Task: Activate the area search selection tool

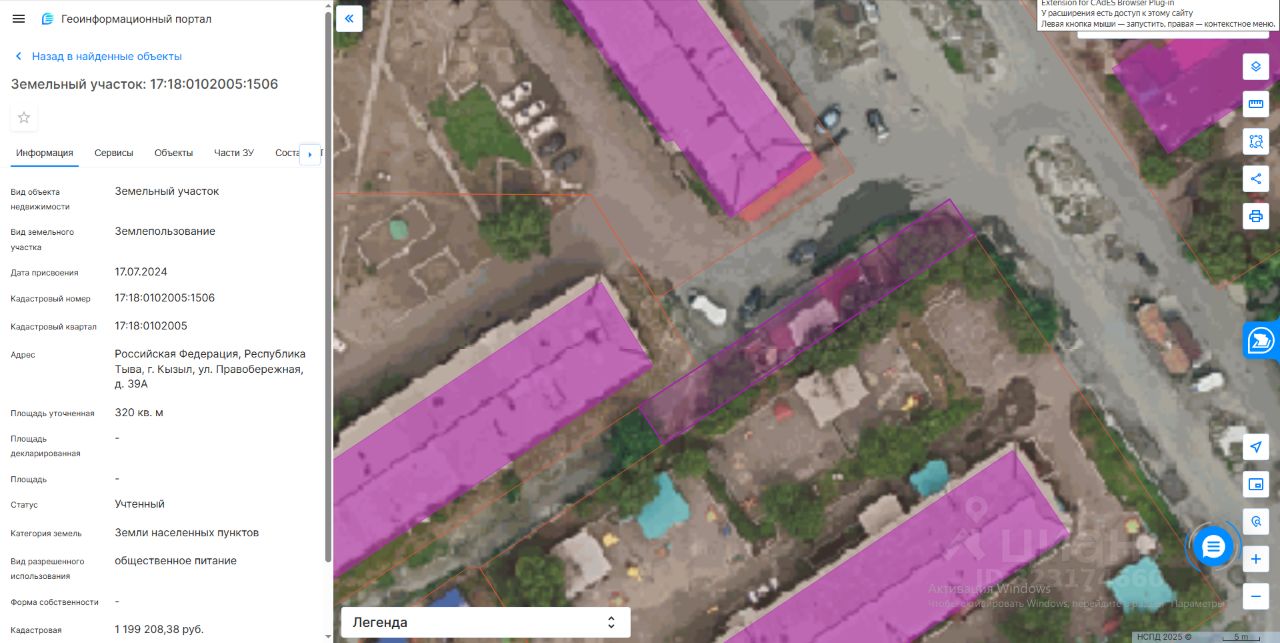Action: pyautogui.click(x=1256, y=141)
